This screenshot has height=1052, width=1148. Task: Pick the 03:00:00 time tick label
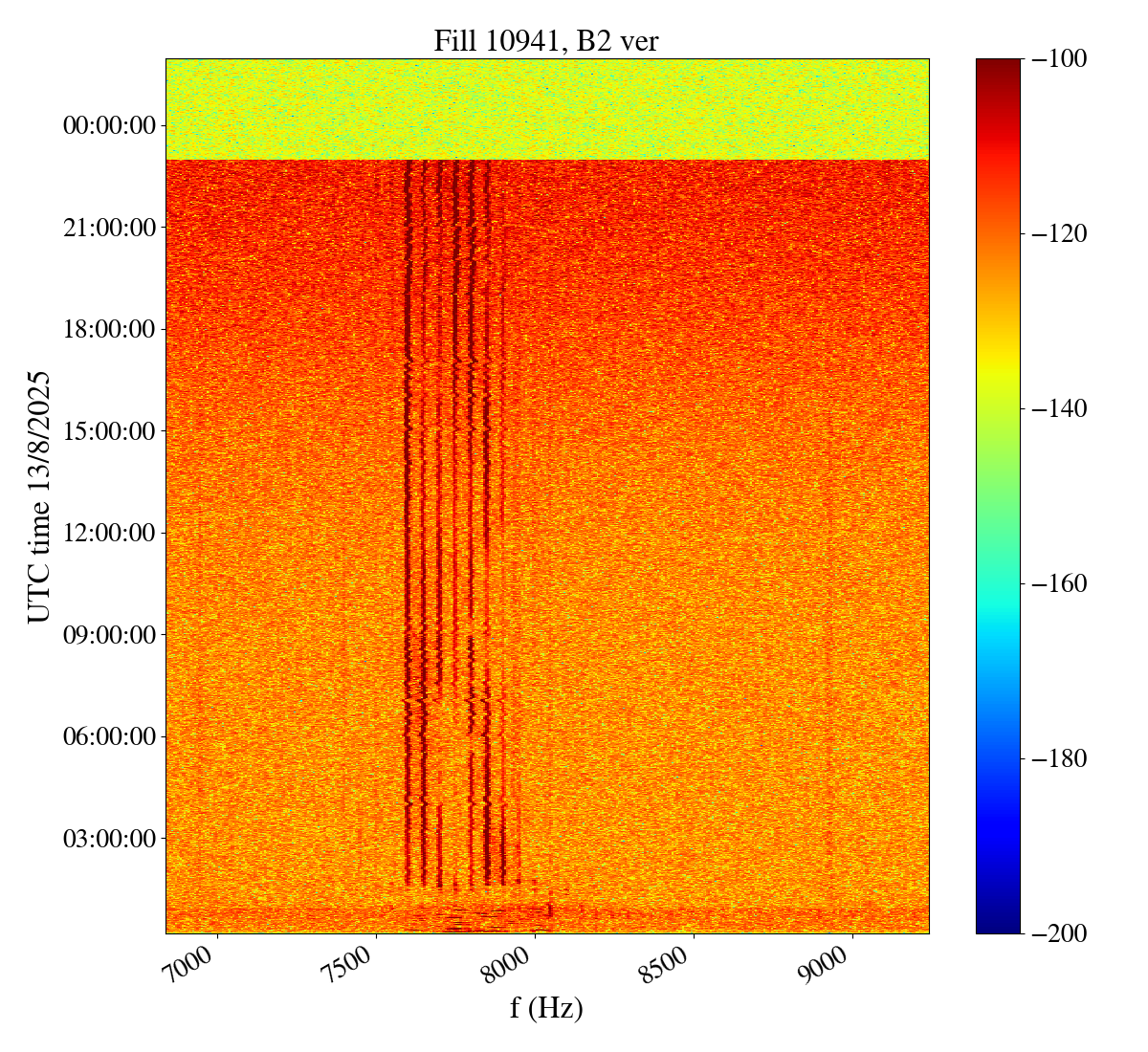[108, 838]
